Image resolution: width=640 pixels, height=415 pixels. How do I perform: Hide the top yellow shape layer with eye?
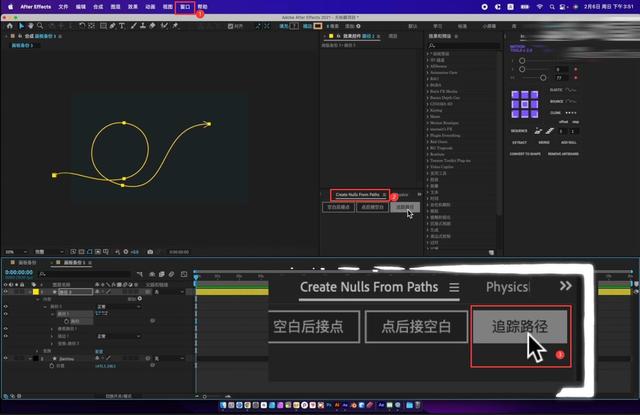click(6, 292)
